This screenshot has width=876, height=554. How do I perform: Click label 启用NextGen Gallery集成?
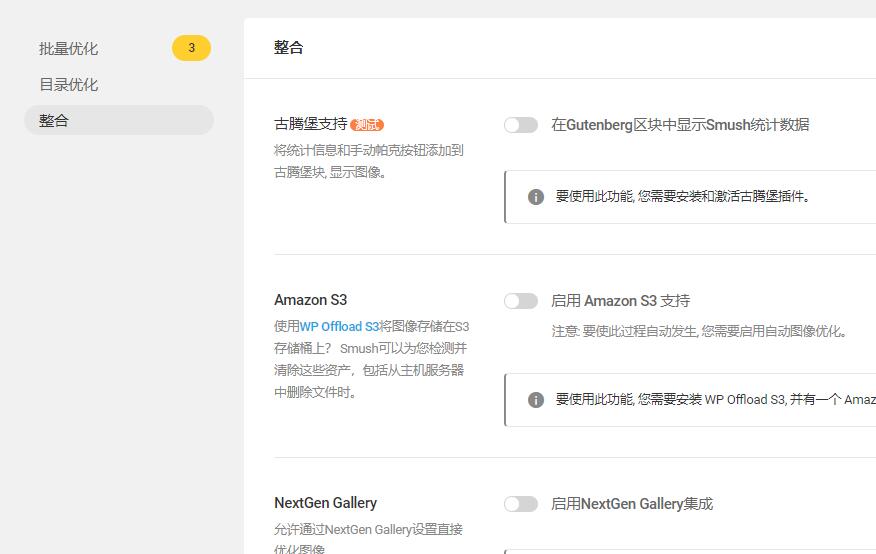[x=632, y=504]
